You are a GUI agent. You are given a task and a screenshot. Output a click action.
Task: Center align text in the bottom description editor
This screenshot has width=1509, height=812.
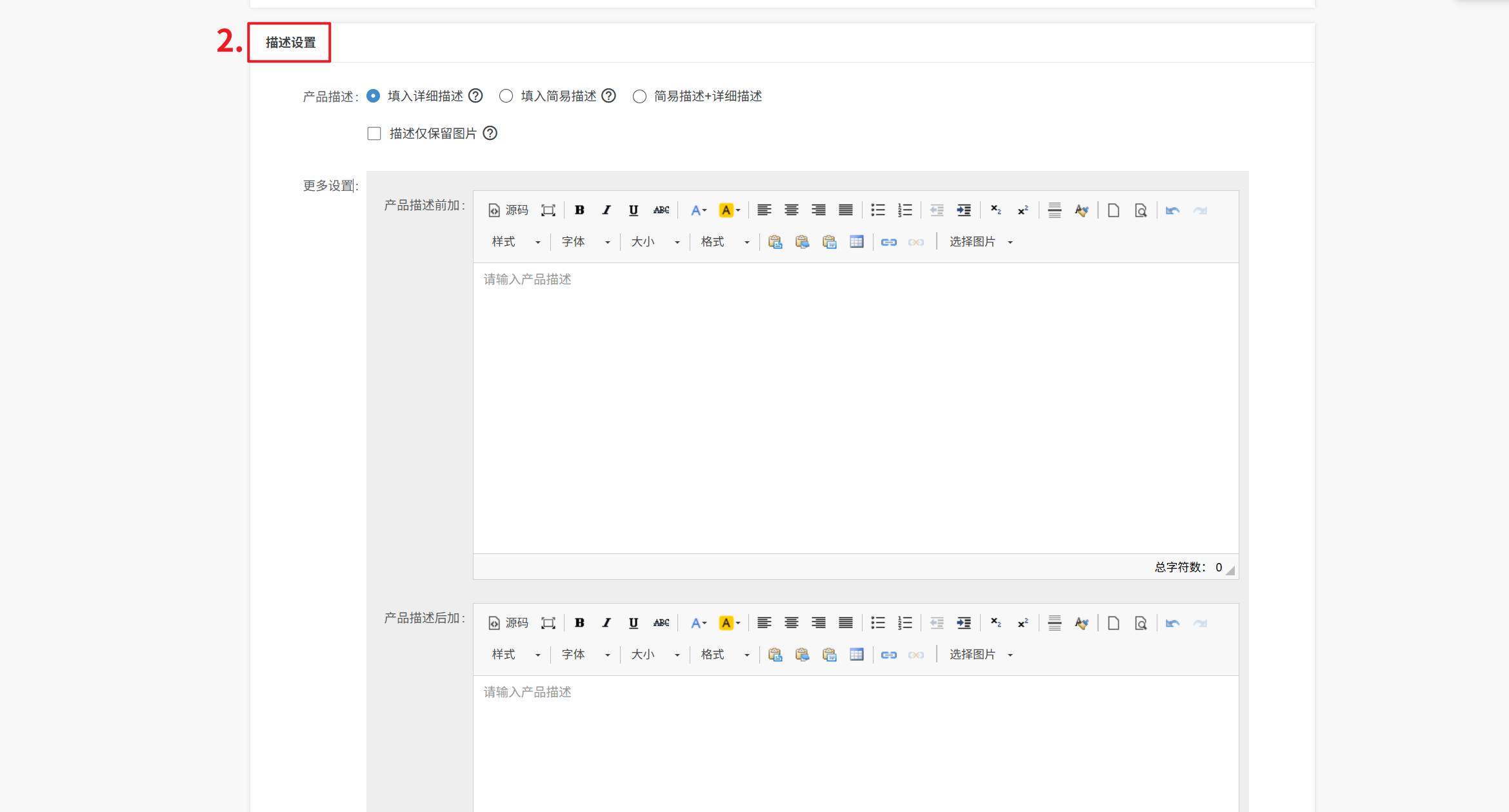tap(791, 623)
